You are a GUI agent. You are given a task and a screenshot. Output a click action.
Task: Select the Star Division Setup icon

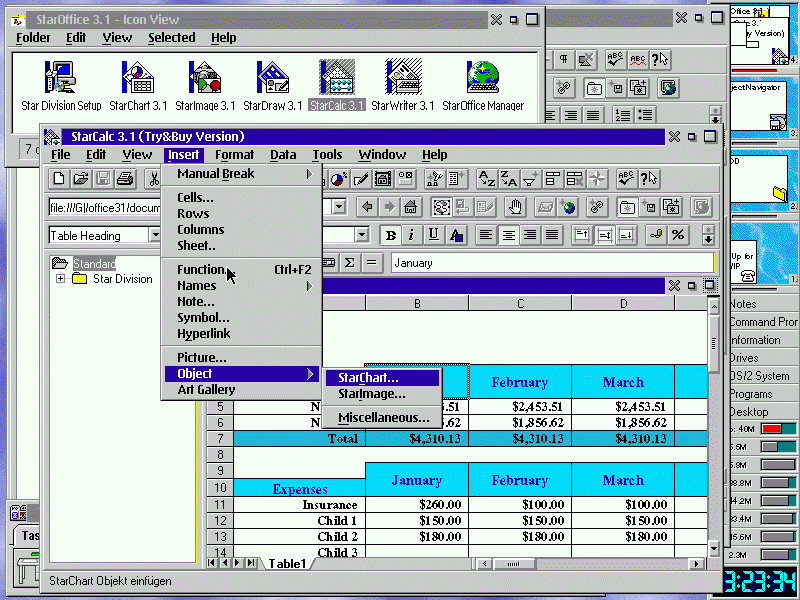click(61, 86)
